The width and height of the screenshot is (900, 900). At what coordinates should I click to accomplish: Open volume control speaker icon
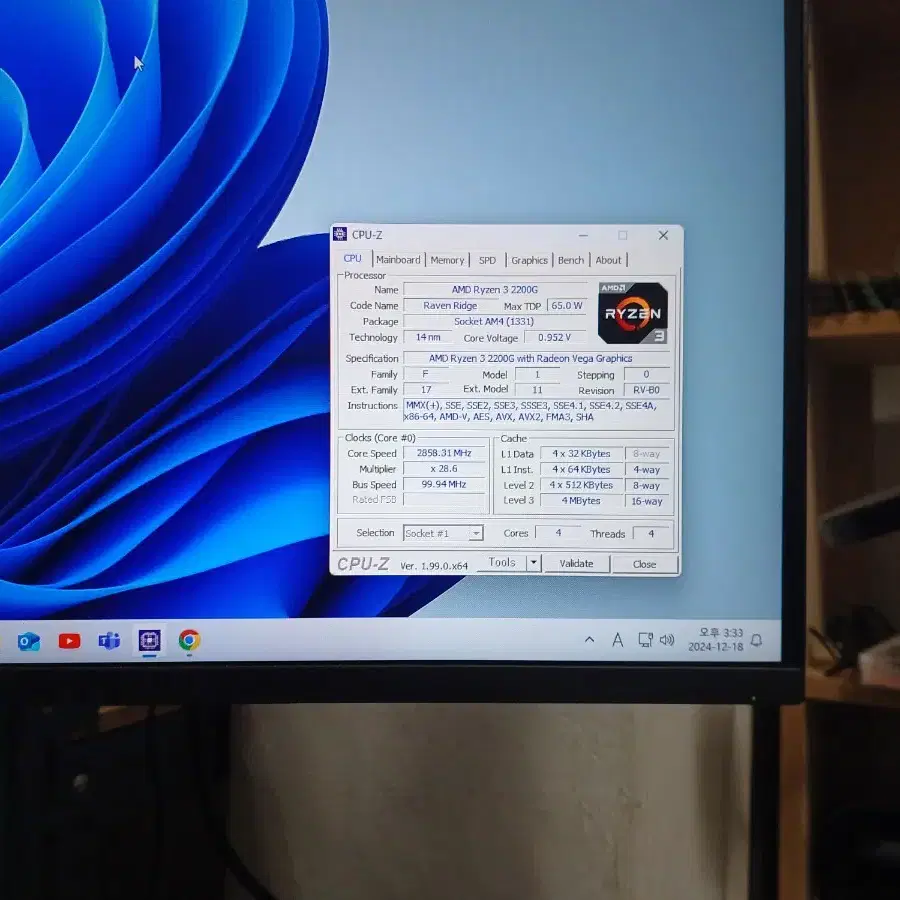click(x=667, y=639)
